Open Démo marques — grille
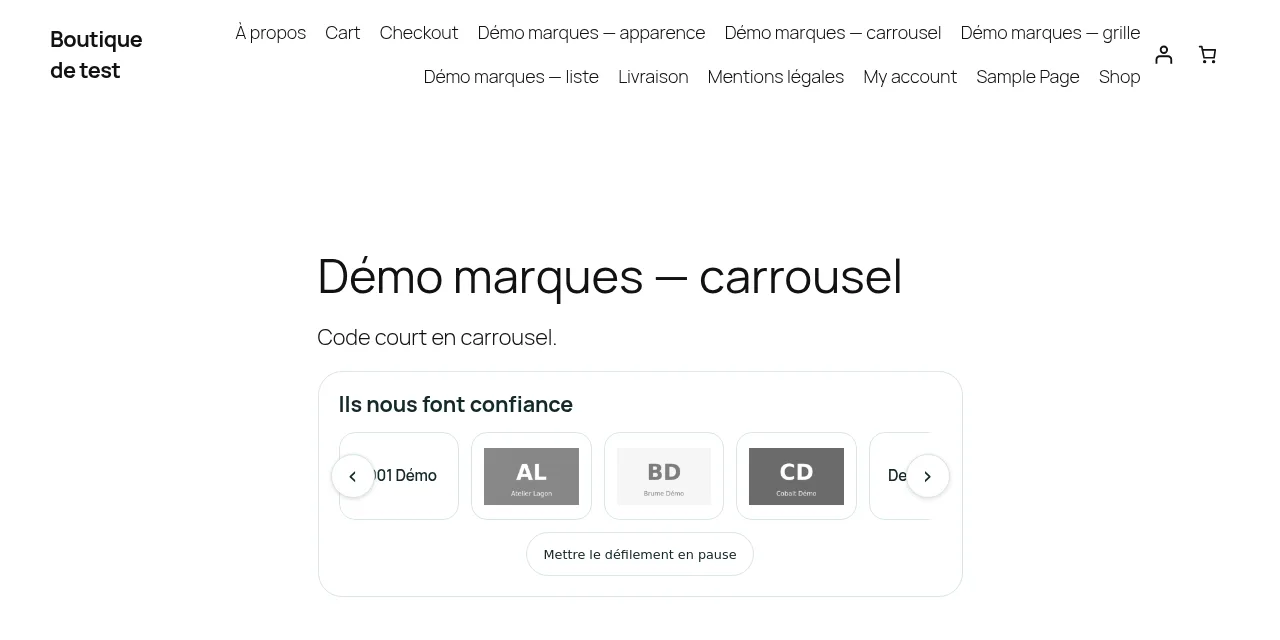The width and height of the screenshot is (1280, 640). 1051,33
